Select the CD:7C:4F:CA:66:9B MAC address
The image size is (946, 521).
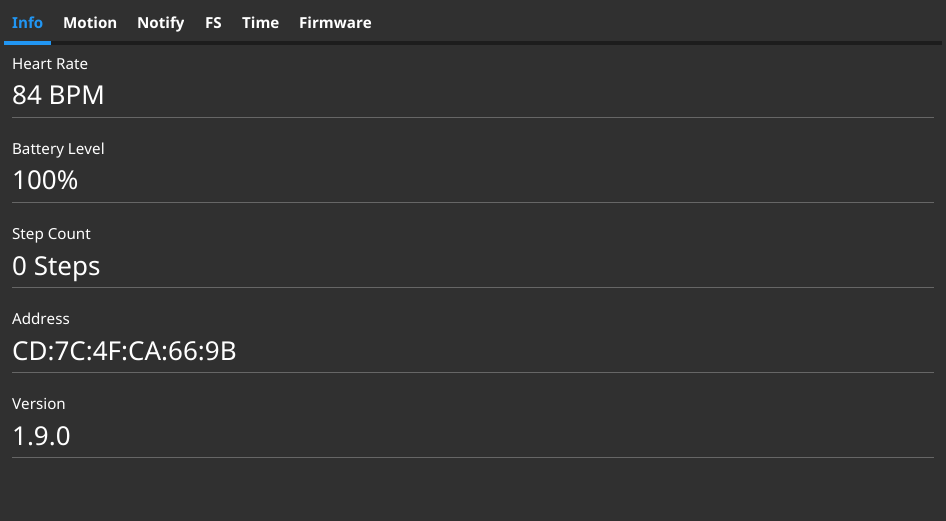124,351
